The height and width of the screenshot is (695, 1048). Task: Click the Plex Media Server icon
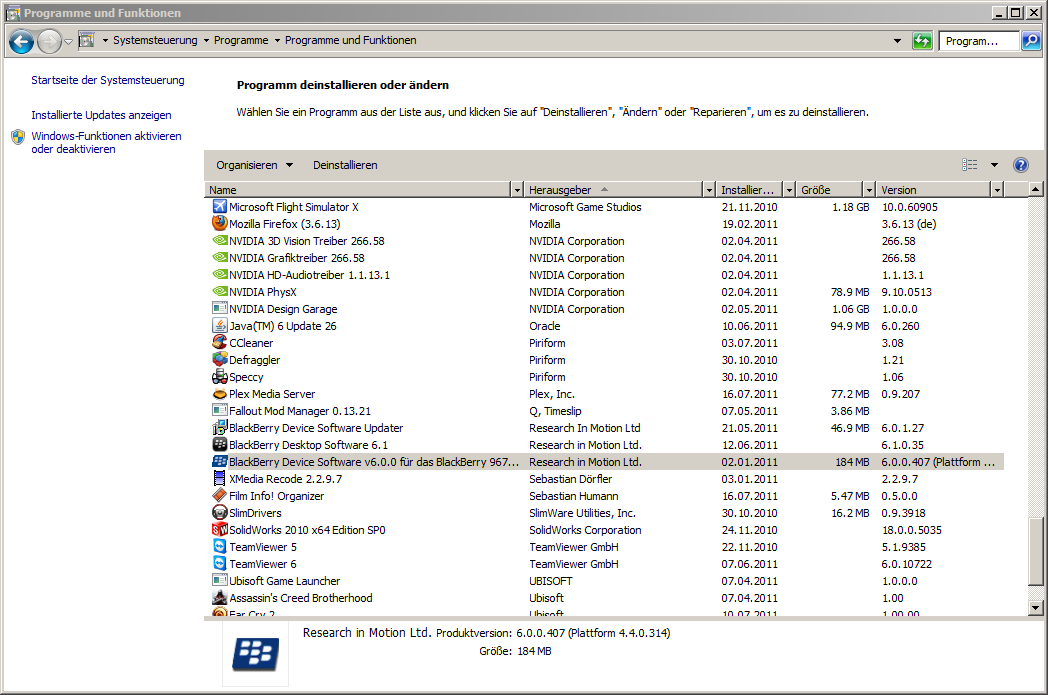tap(219, 394)
